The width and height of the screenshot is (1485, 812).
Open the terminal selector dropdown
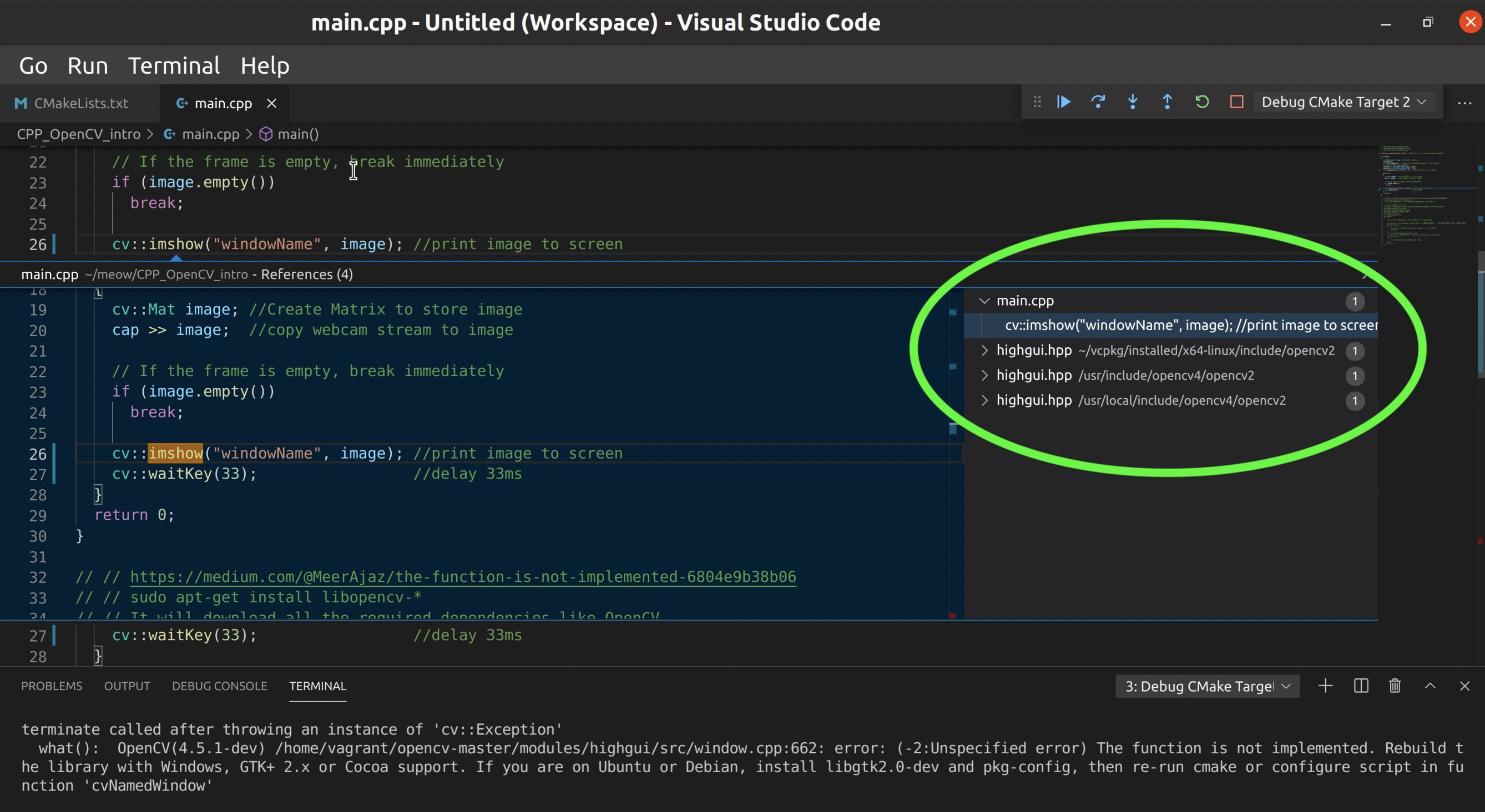pos(1208,686)
